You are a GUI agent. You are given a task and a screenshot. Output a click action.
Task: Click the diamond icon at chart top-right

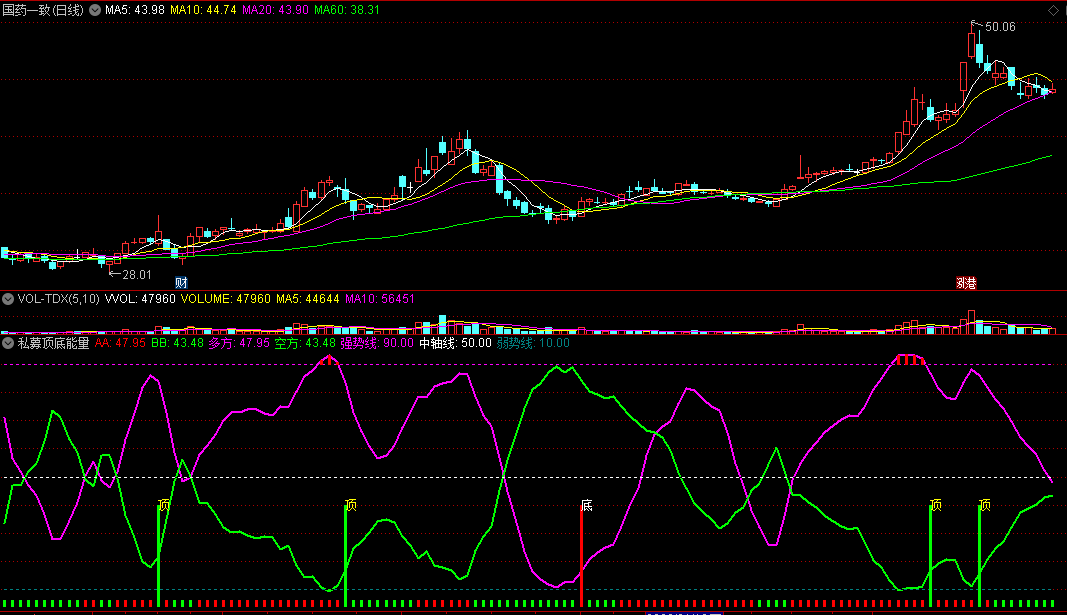1053,10
